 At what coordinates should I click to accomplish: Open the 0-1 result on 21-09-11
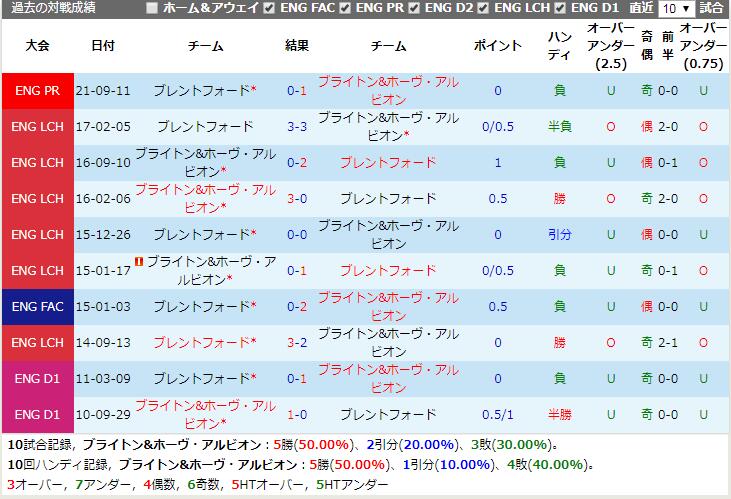(x=297, y=90)
